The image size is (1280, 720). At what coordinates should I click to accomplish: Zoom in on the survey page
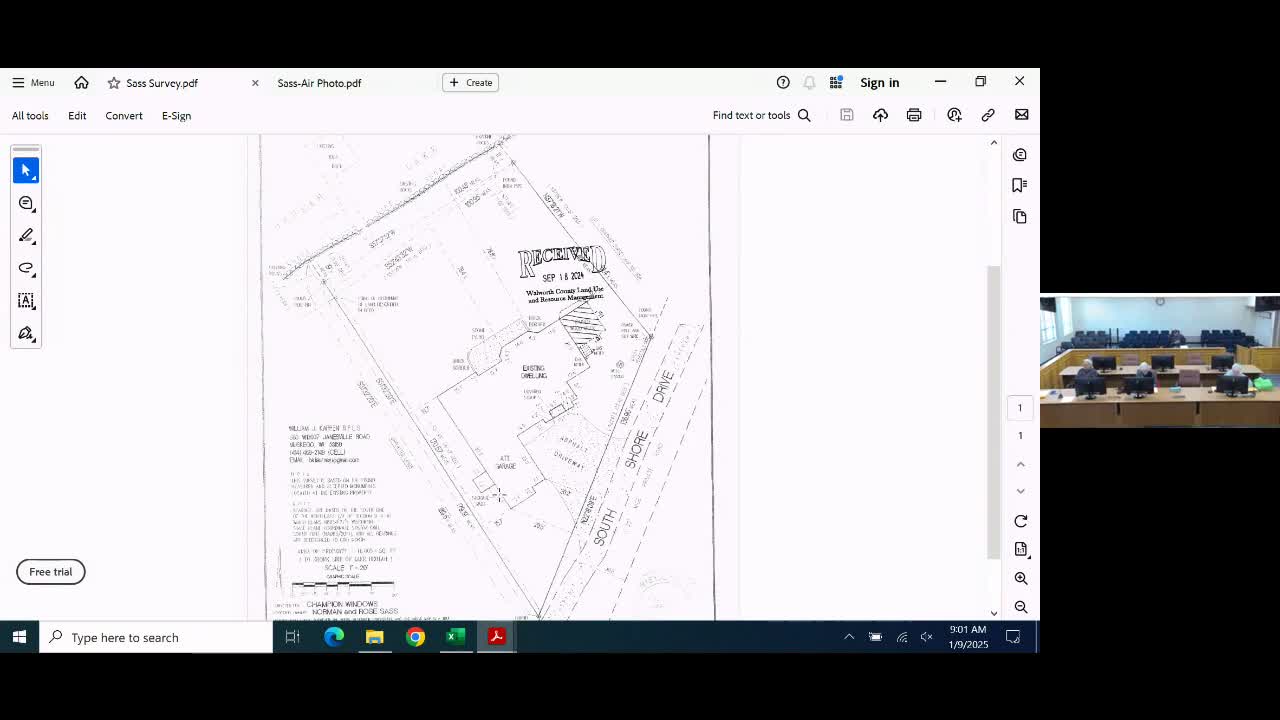[x=1020, y=578]
